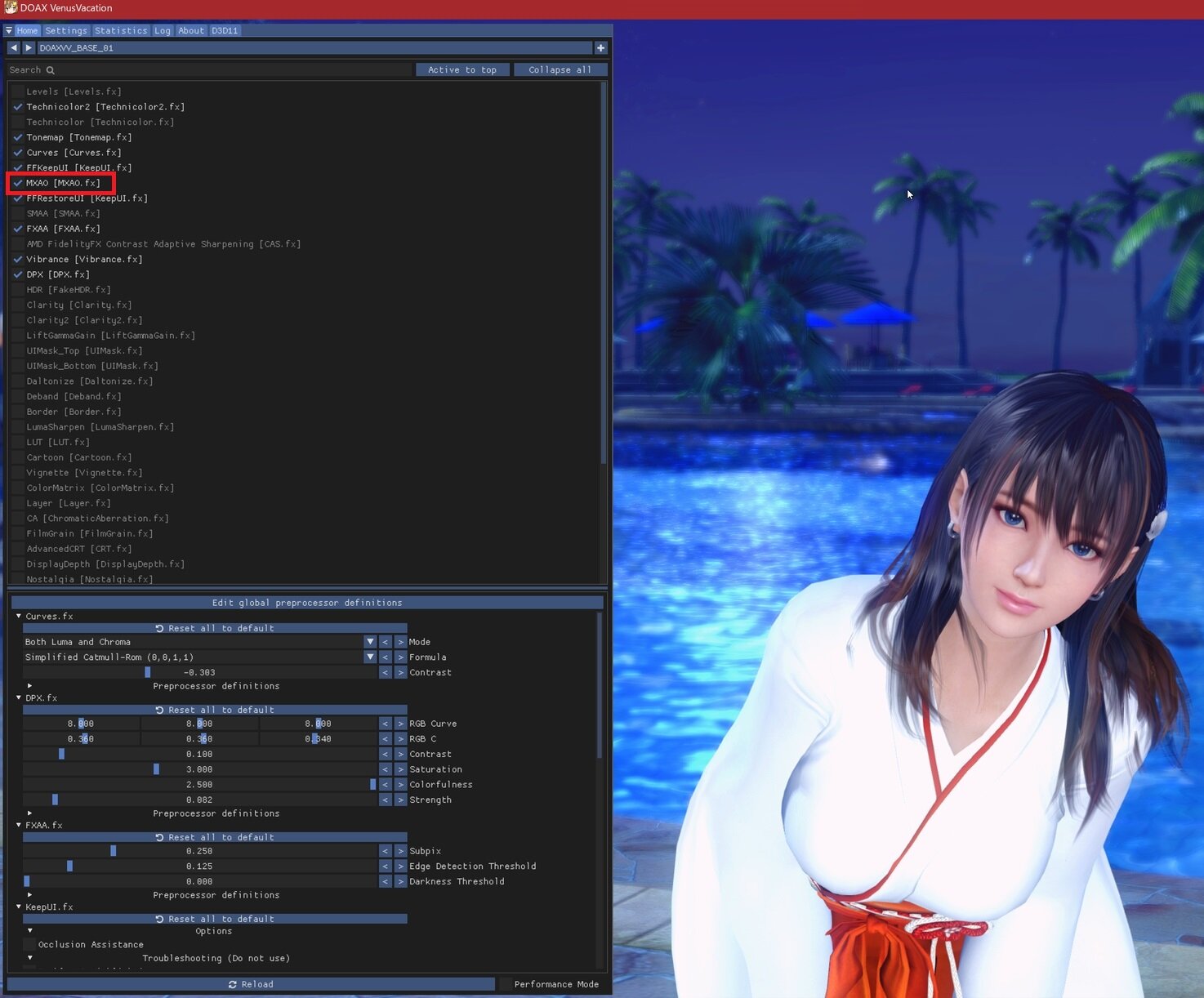Uncheck Vibrance effect

[x=17, y=259]
